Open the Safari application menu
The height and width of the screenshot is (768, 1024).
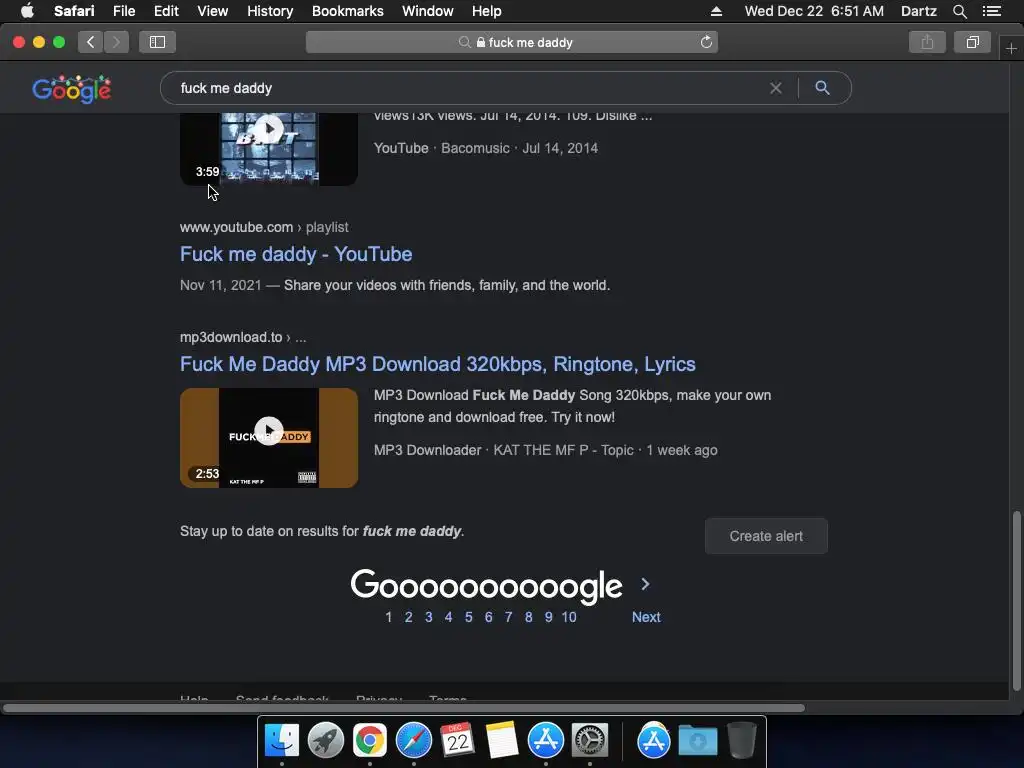tap(74, 11)
